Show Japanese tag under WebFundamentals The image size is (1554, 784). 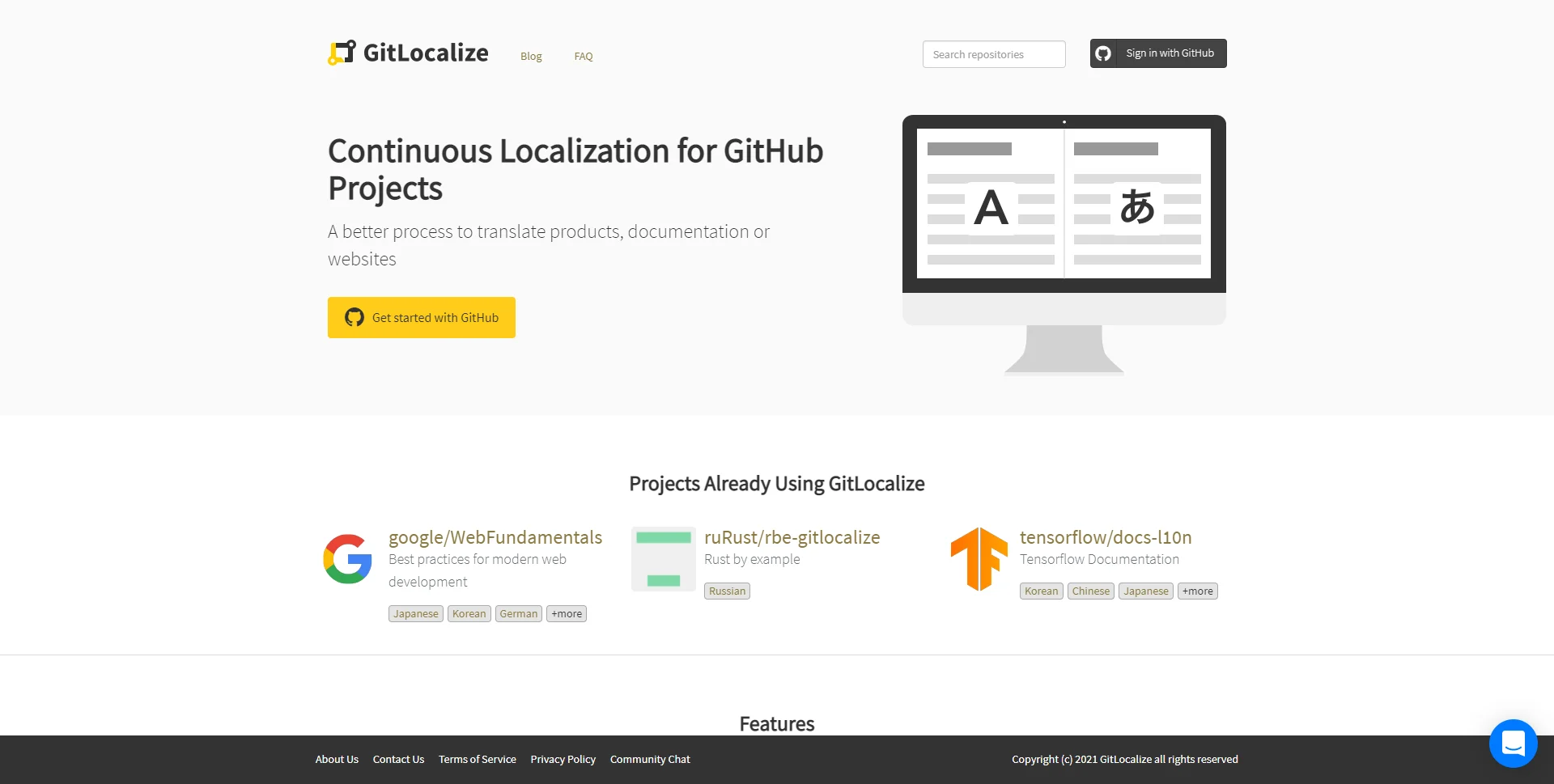point(415,613)
